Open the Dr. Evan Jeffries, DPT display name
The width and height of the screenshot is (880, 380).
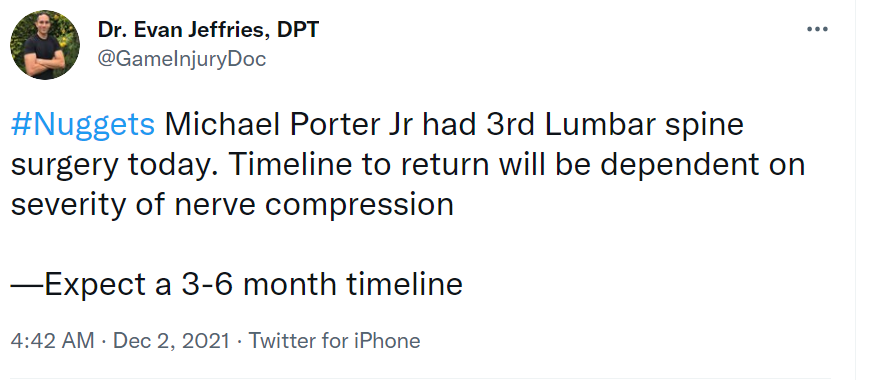tap(208, 29)
